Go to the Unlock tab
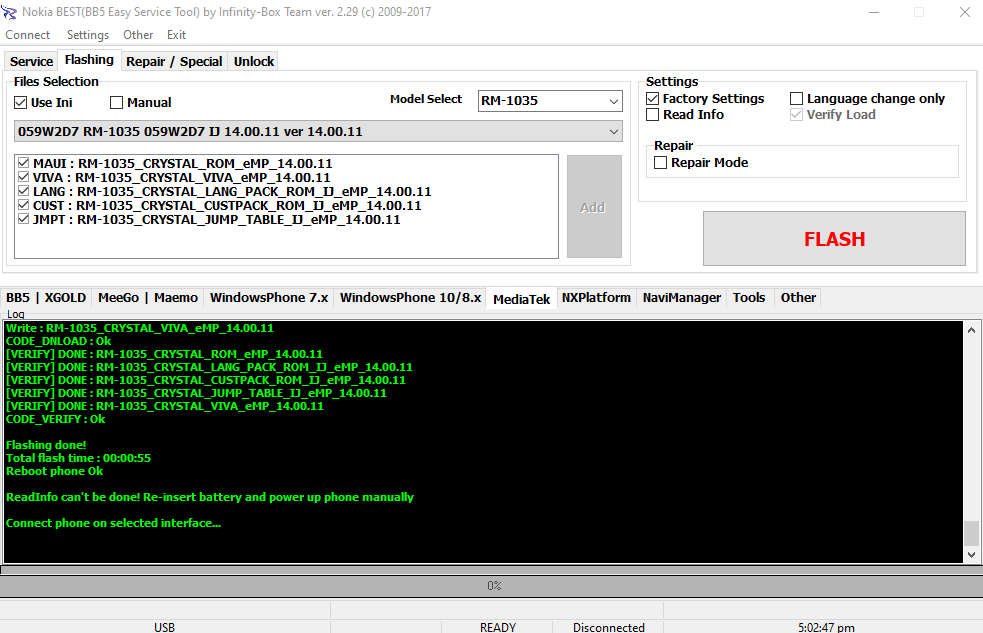Screen dimensions: 983x633 click(254, 61)
